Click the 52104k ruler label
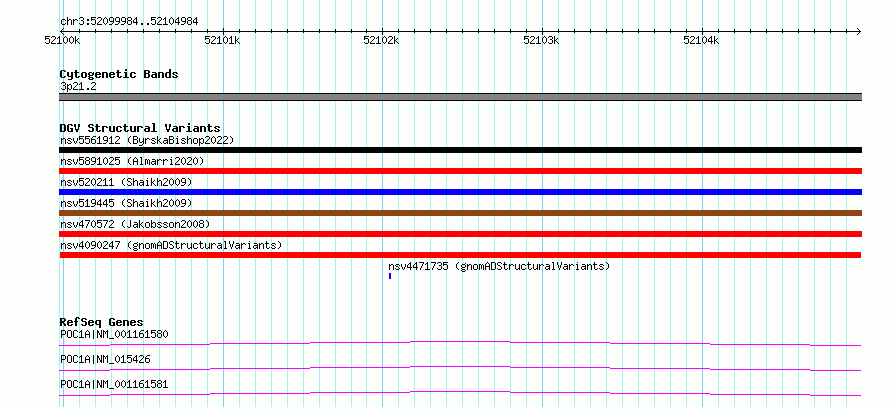This screenshot has height=407, width=890. pos(702,40)
